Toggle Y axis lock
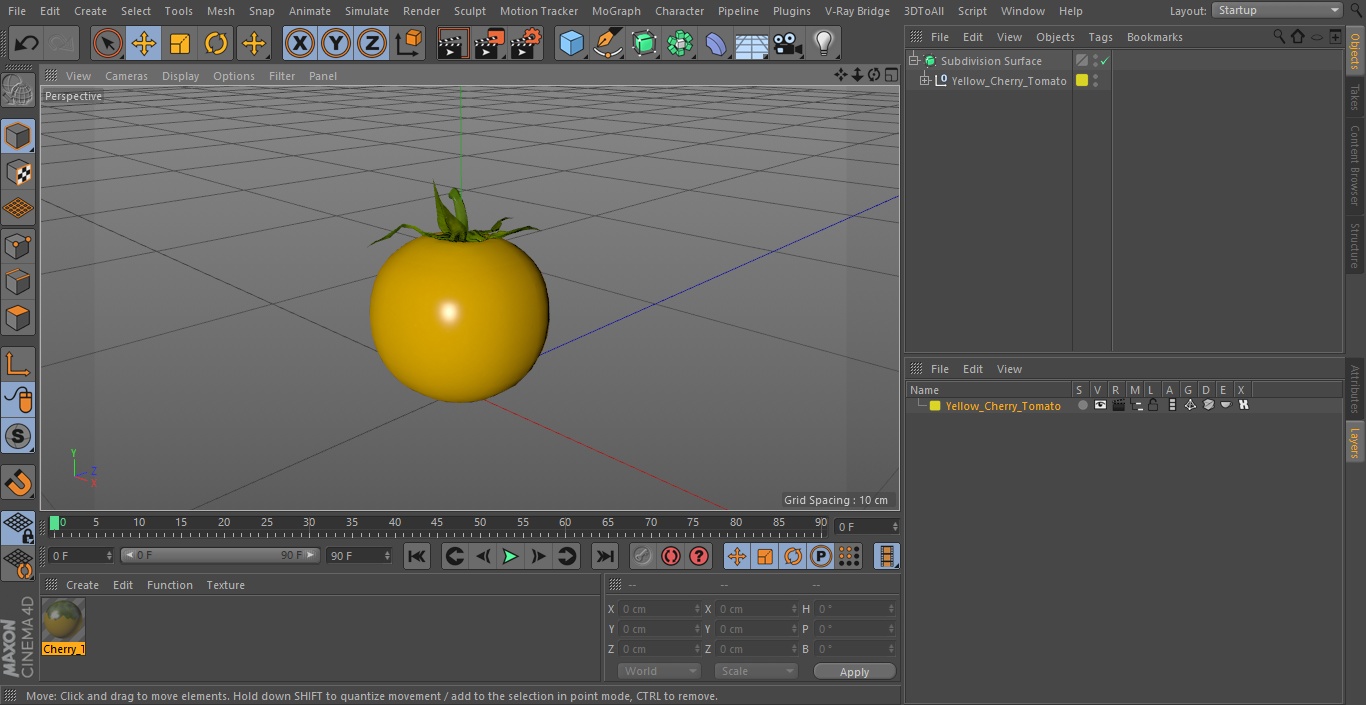 pyautogui.click(x=336, y=44)
